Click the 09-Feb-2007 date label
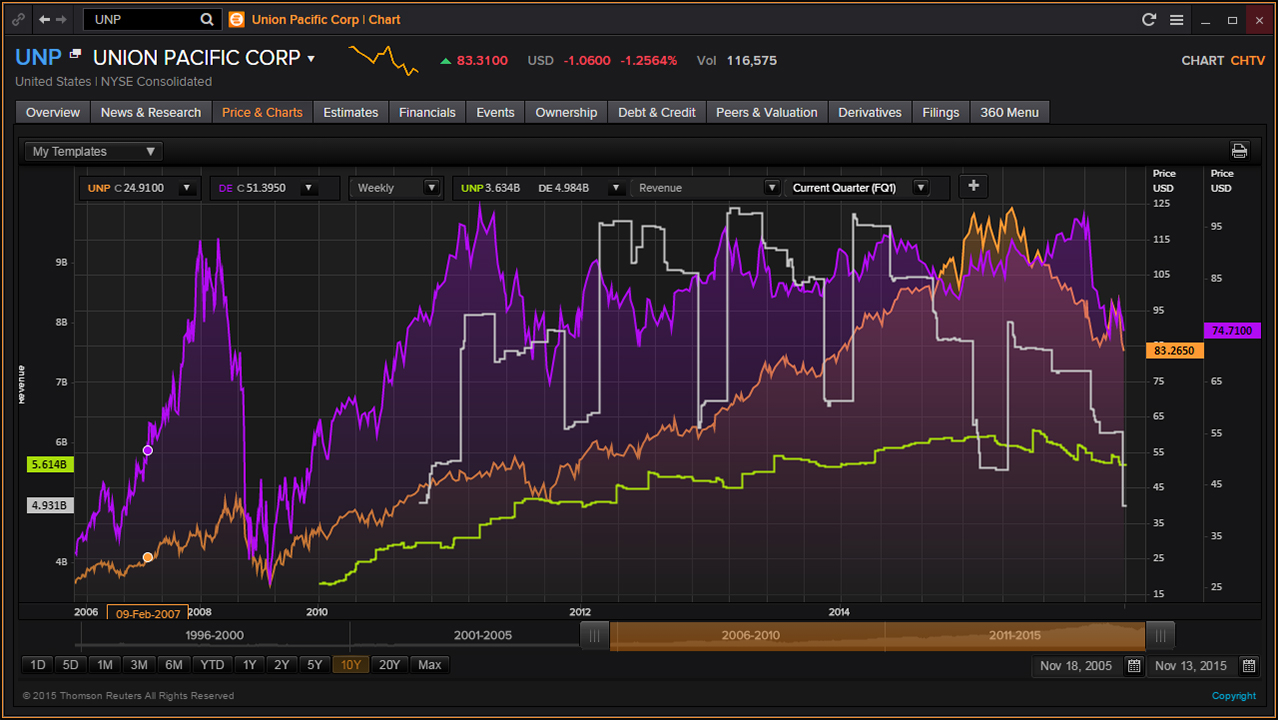The width and height of the screenshot is (1280, 720). point(147,613)
